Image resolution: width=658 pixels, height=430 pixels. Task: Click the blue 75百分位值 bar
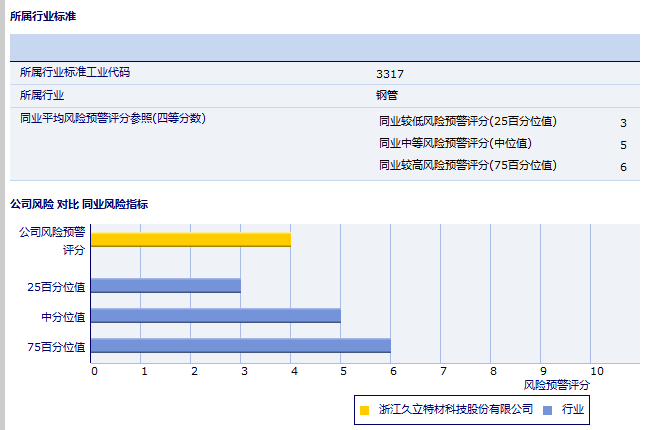click(x=240, y=346)
